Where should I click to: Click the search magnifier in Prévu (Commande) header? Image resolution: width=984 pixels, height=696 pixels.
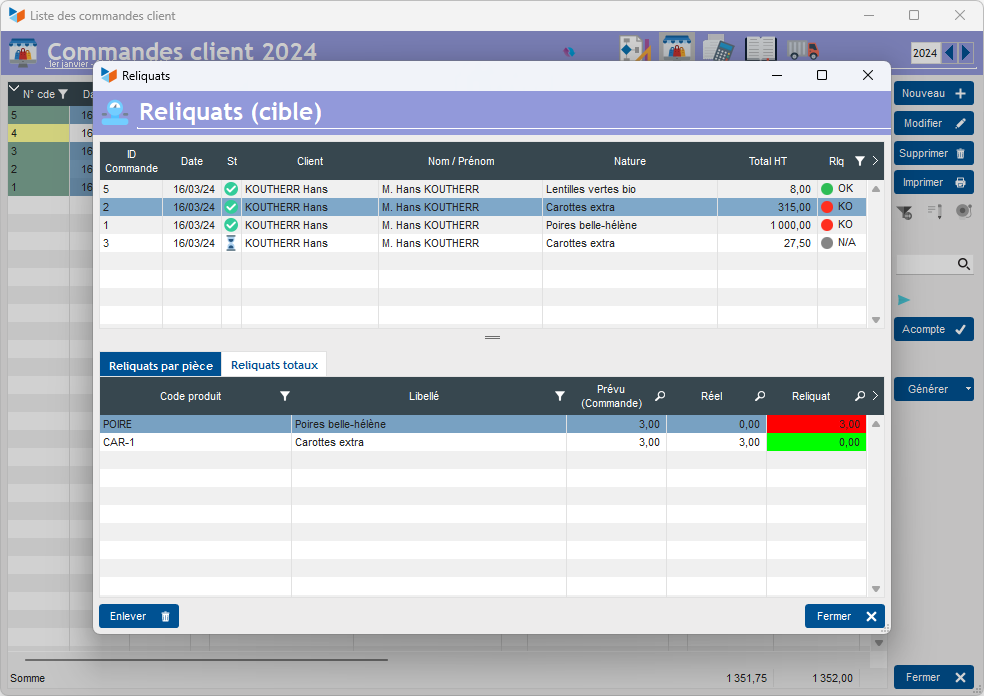coord(660,397)
